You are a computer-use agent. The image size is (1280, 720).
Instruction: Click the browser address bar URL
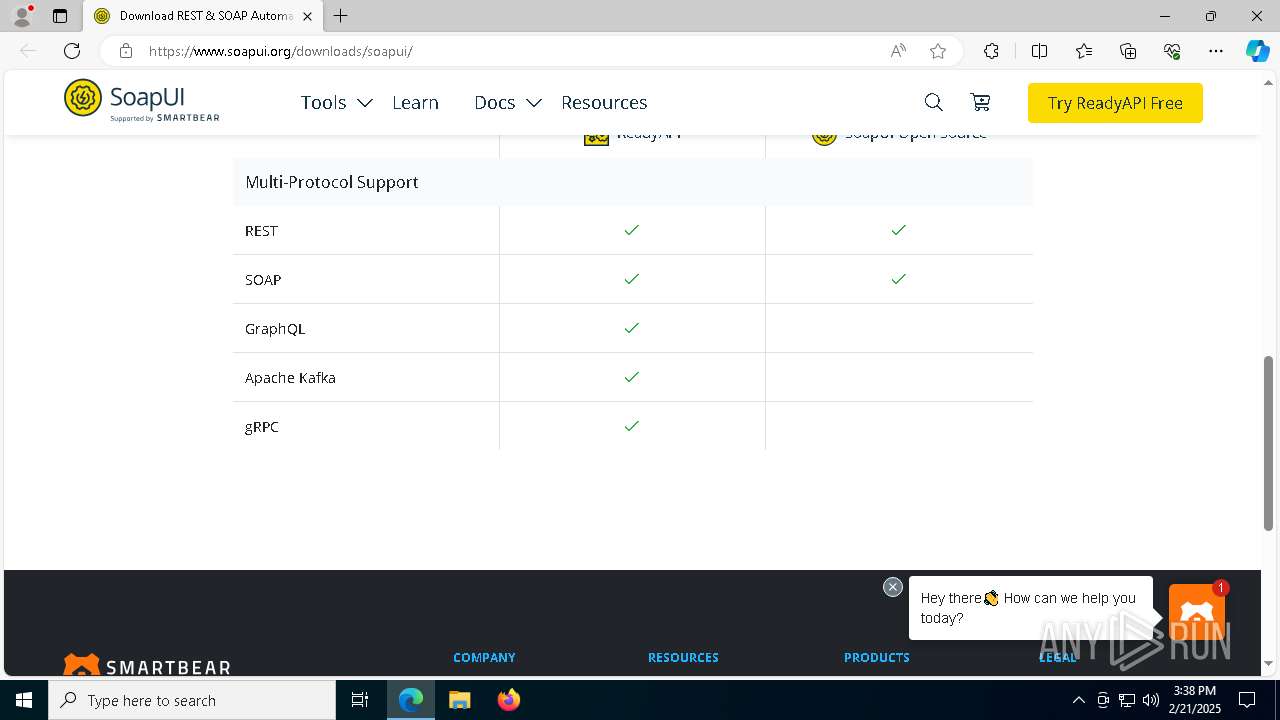click(280, 51)
